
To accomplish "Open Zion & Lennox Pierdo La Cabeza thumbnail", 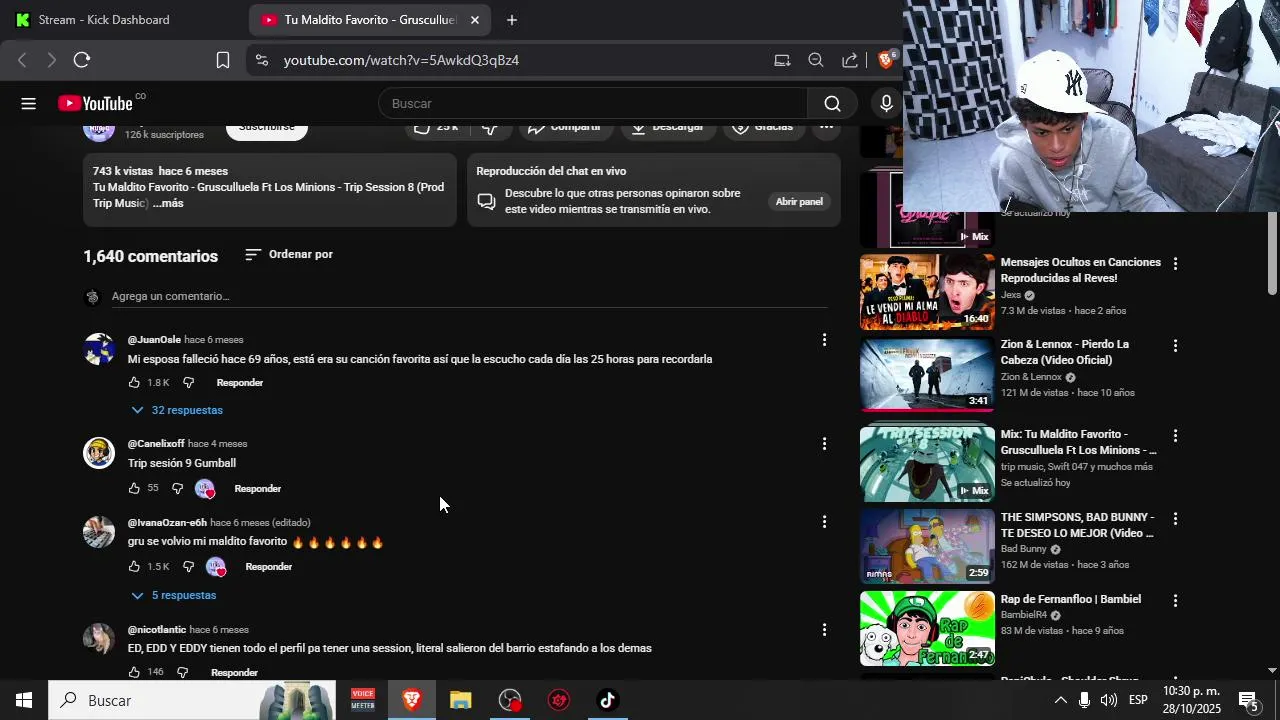I will [927, 374].
